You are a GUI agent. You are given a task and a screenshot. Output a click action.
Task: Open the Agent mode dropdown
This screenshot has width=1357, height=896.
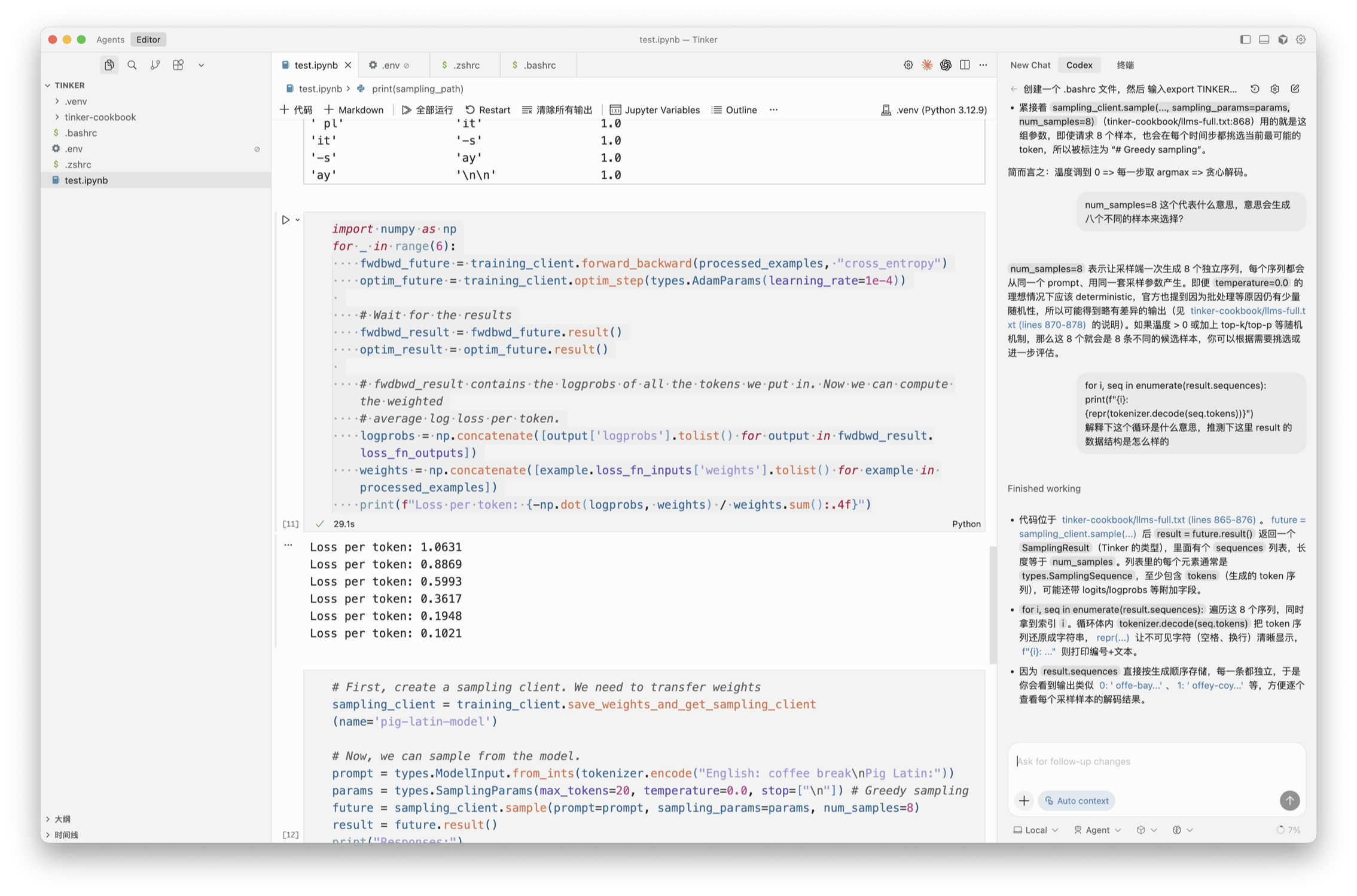pyautogui.click(x=1097, y=830)
